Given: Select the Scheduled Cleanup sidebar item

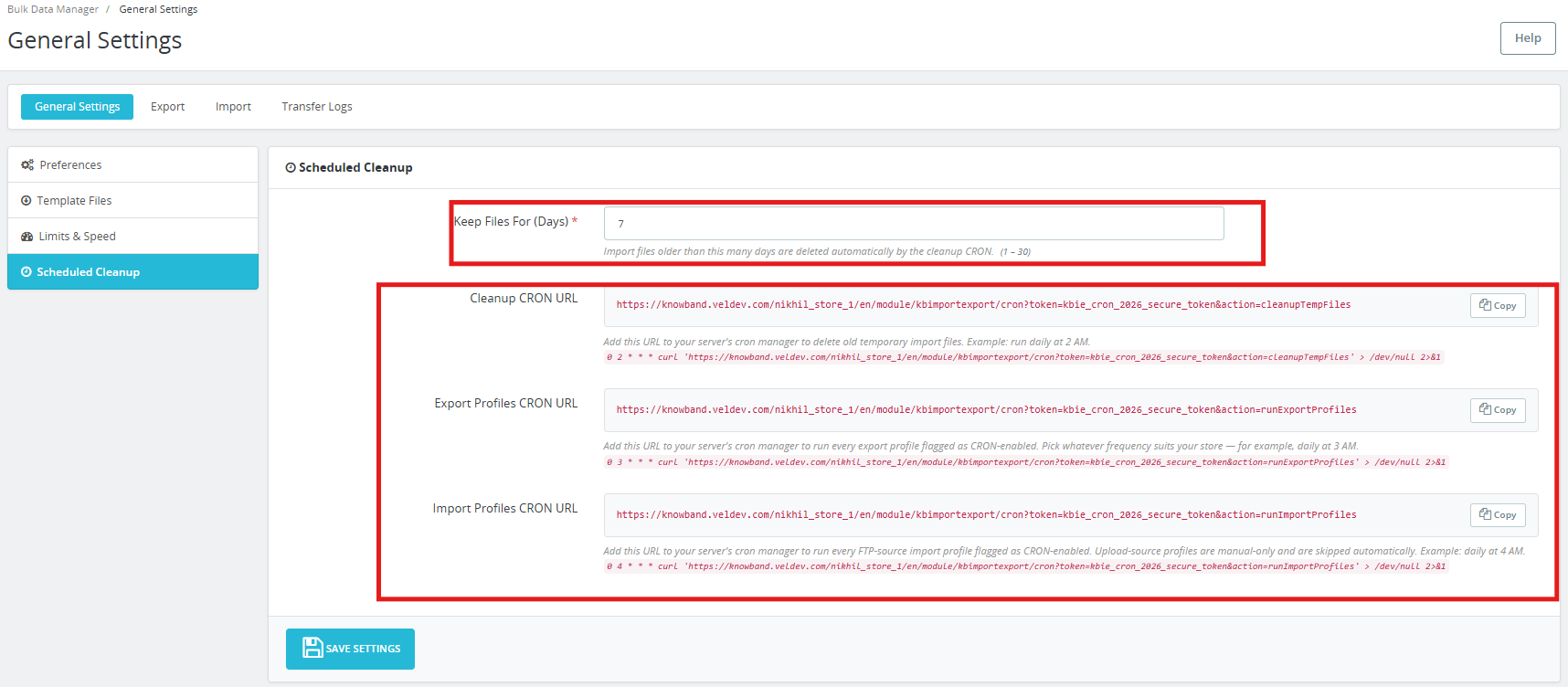Looking at the screenshot, I should pyautogui.click(x=132, y=272).
